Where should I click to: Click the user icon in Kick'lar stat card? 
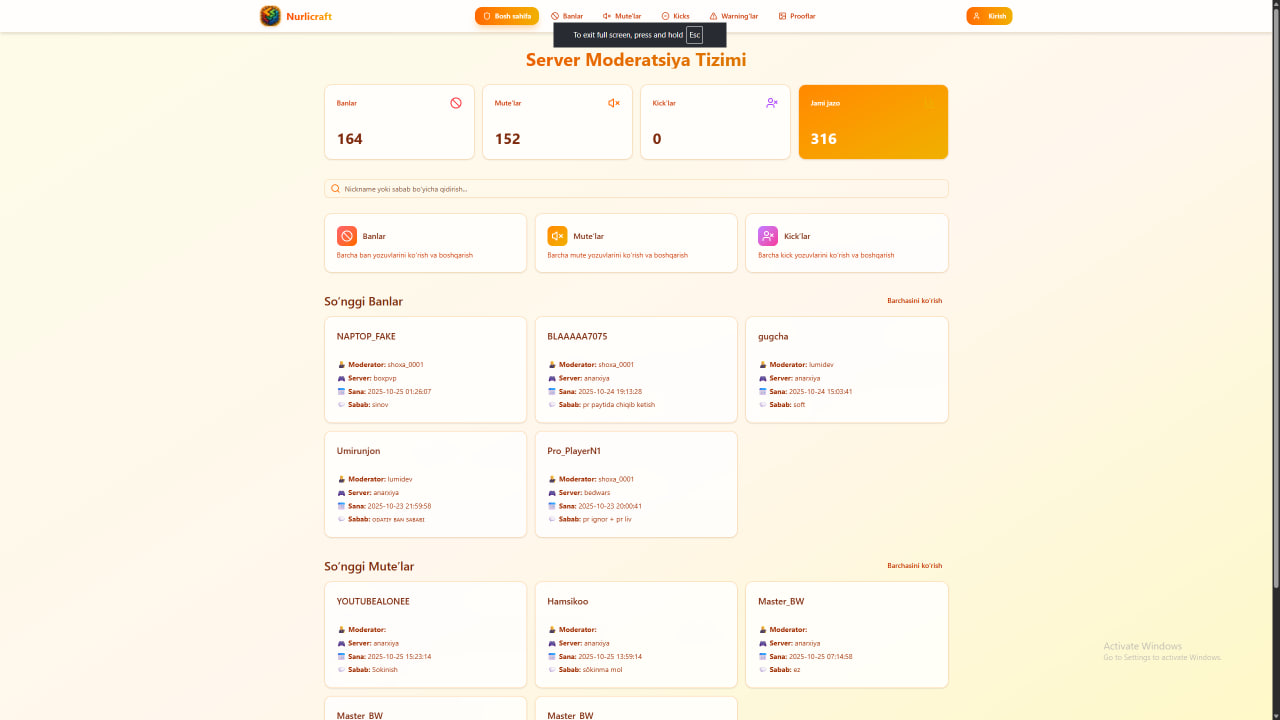(x=772, y=103)
